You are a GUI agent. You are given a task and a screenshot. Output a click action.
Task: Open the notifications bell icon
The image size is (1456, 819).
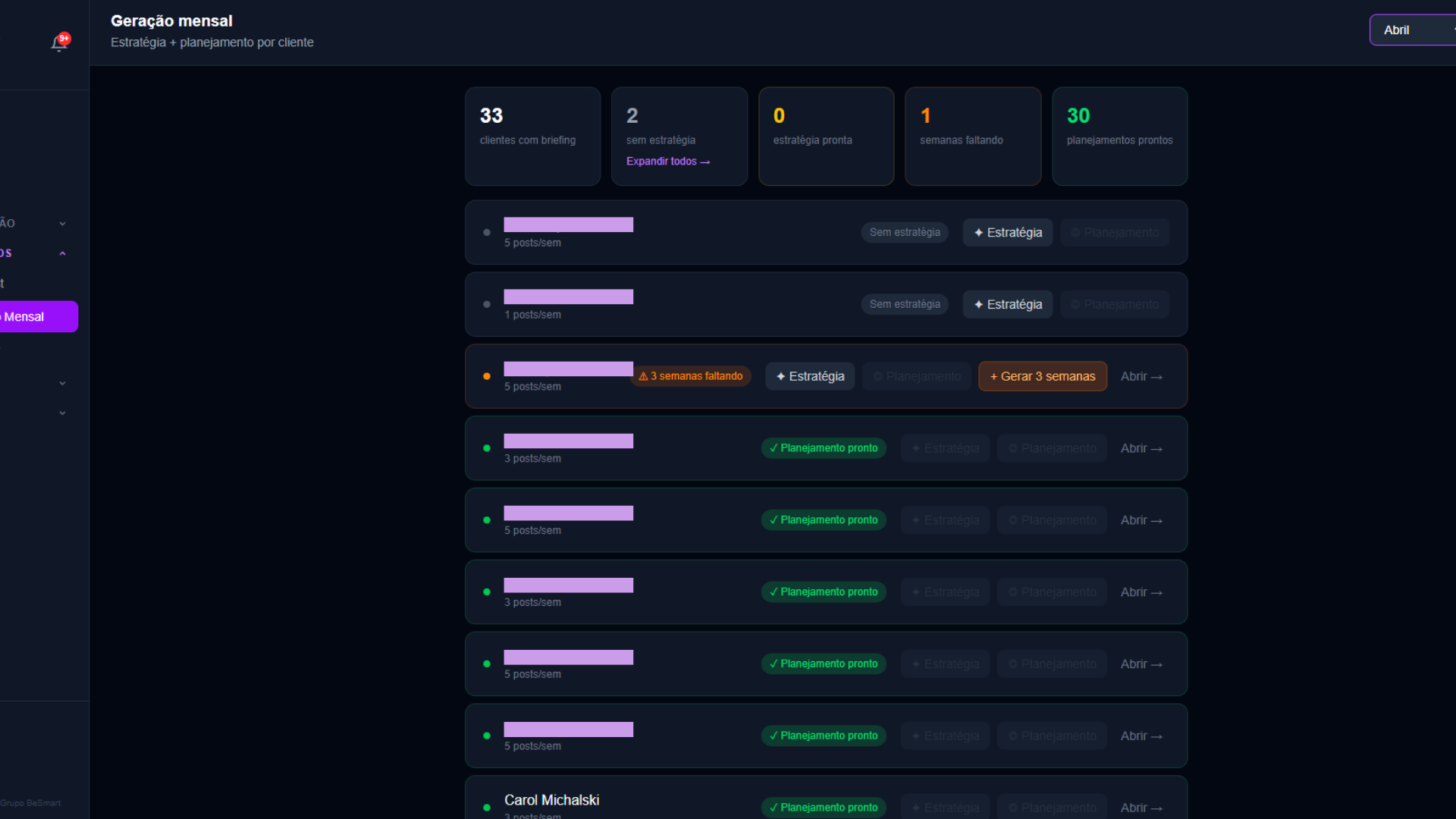pos(58,42)
